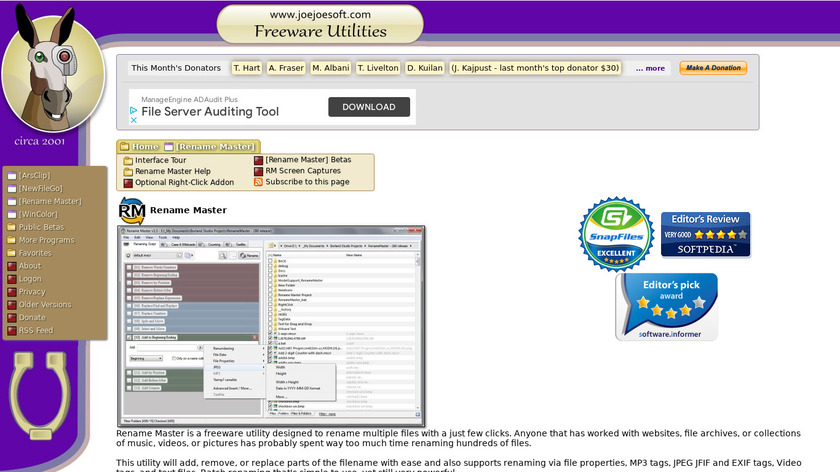
Task: Open the WinColor menu link
Action: click(x=38, y=214)
